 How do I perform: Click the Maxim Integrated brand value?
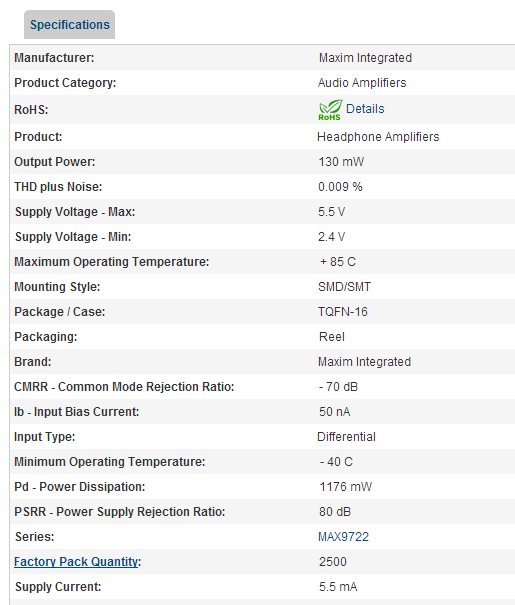[364, 362]
